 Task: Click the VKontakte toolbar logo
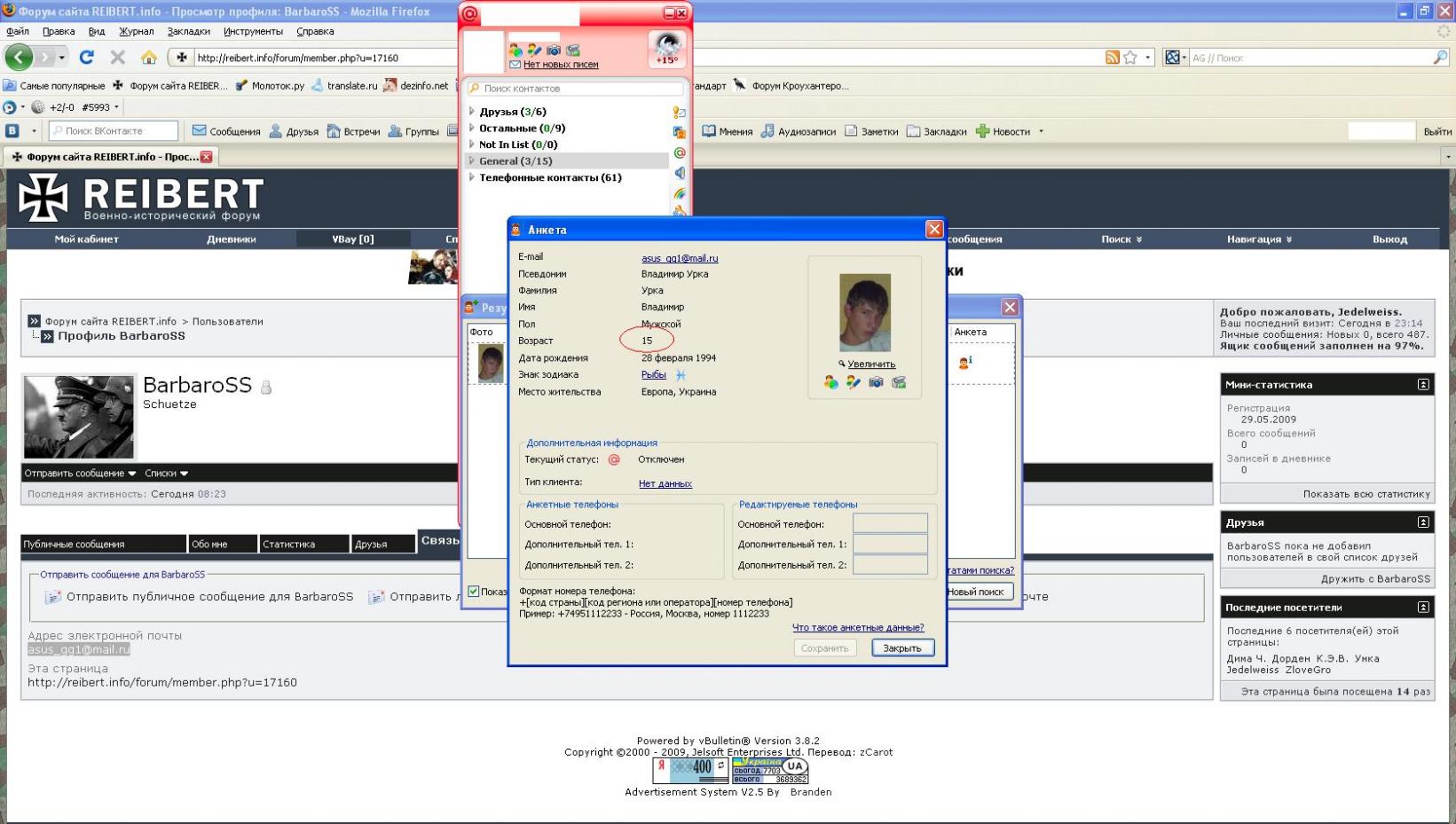tap(12, 131)
